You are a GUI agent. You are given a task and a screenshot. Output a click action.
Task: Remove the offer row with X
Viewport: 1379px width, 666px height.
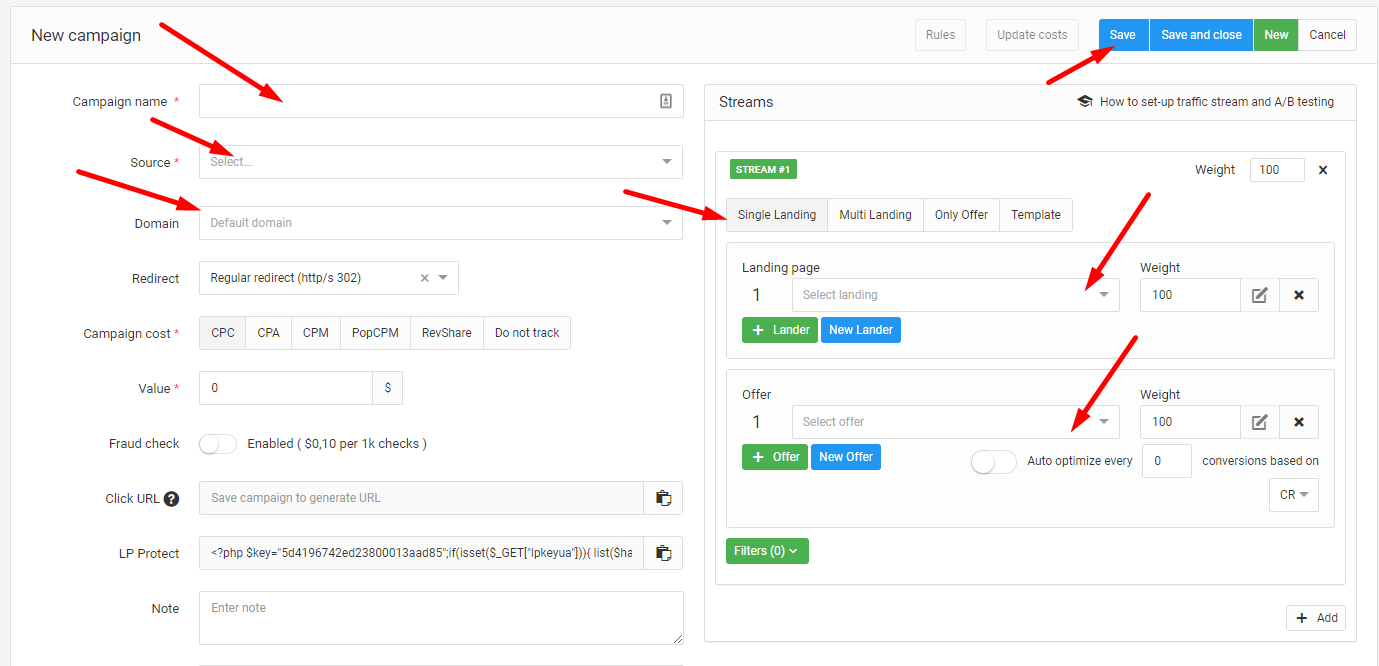(1299, 422)
